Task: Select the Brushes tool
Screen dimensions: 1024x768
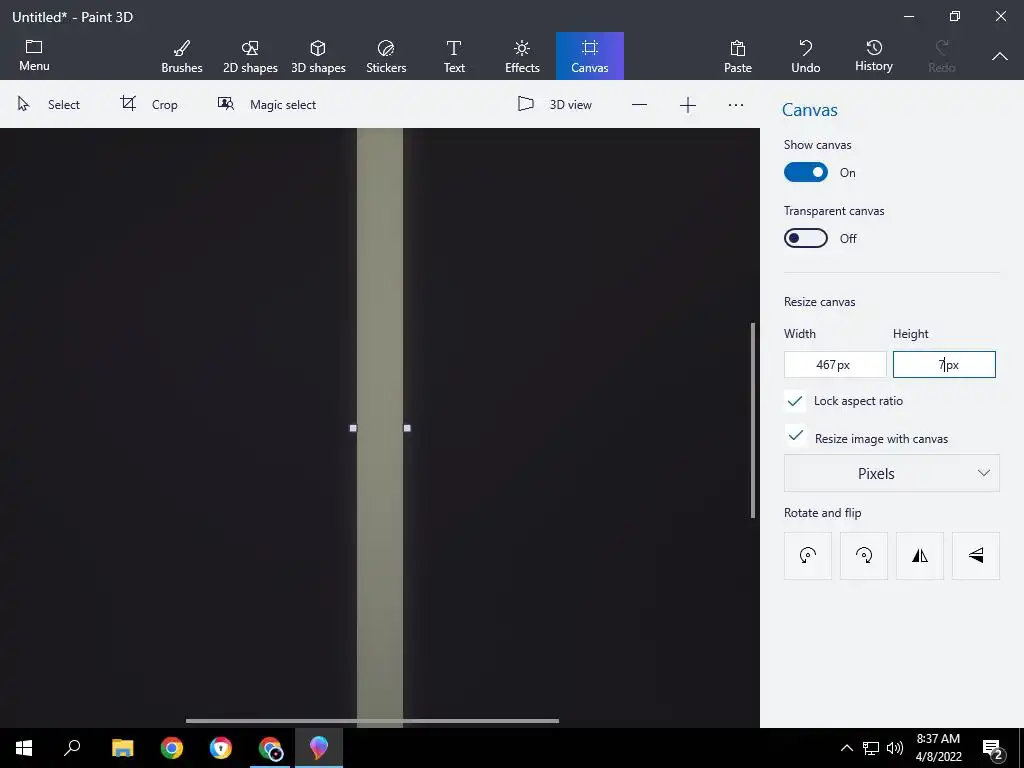Action: [182, 56]
